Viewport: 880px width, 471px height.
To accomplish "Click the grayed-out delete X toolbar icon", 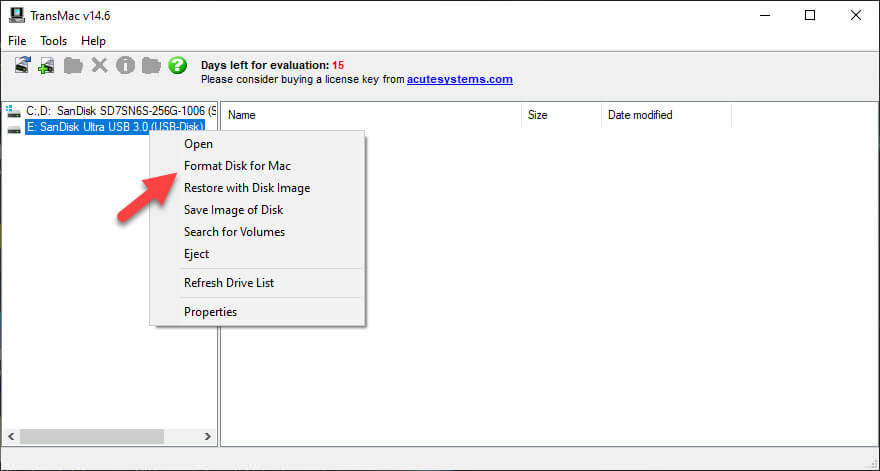I will coord(99,66).
